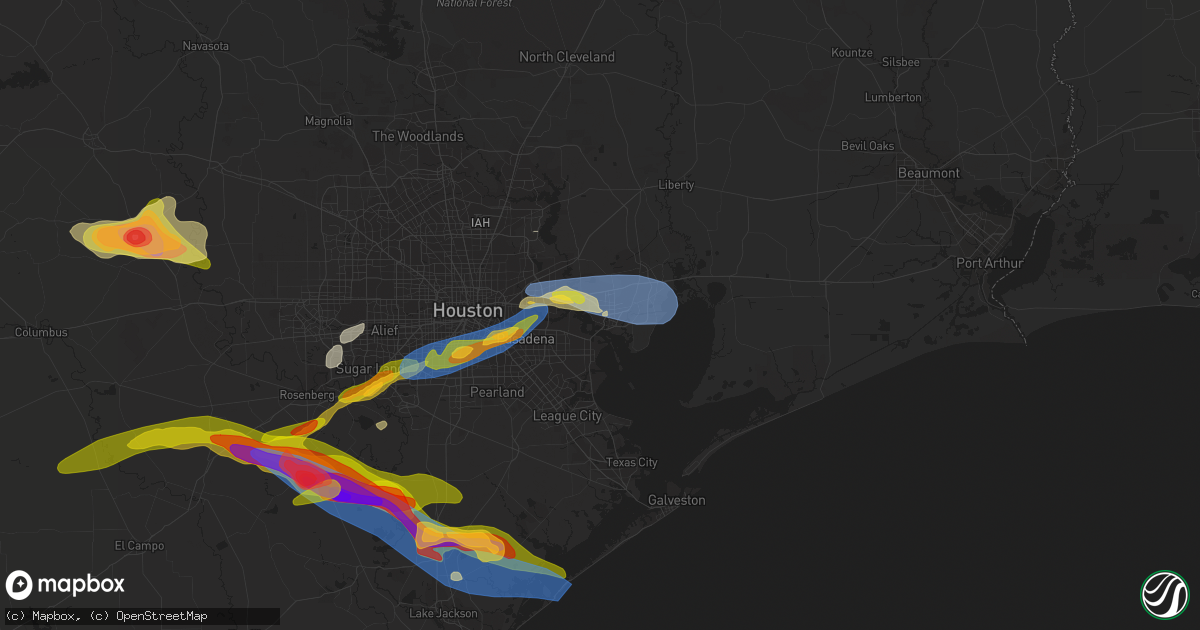
Task: Click the Liberty label
Action: [x=676, y=185]
